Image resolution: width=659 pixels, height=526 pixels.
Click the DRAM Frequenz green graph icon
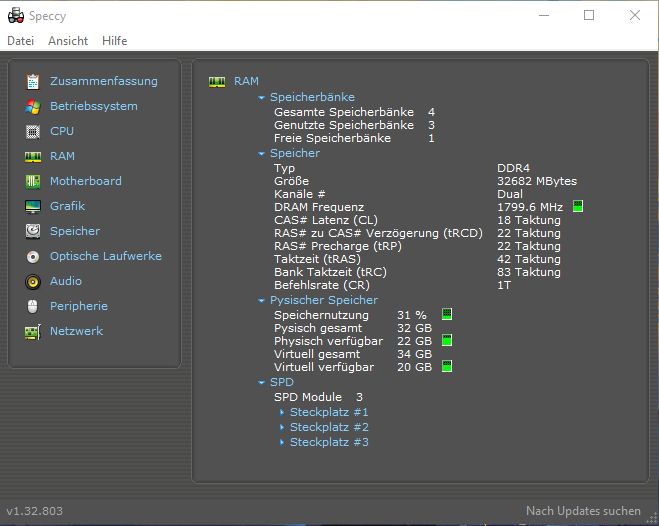(578, 206)
